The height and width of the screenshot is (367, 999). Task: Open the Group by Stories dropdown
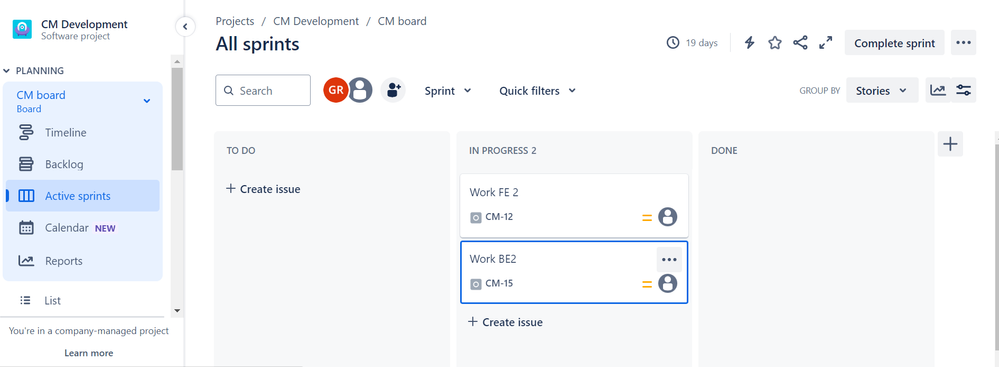pyautogui.click(x=882, y=90)
